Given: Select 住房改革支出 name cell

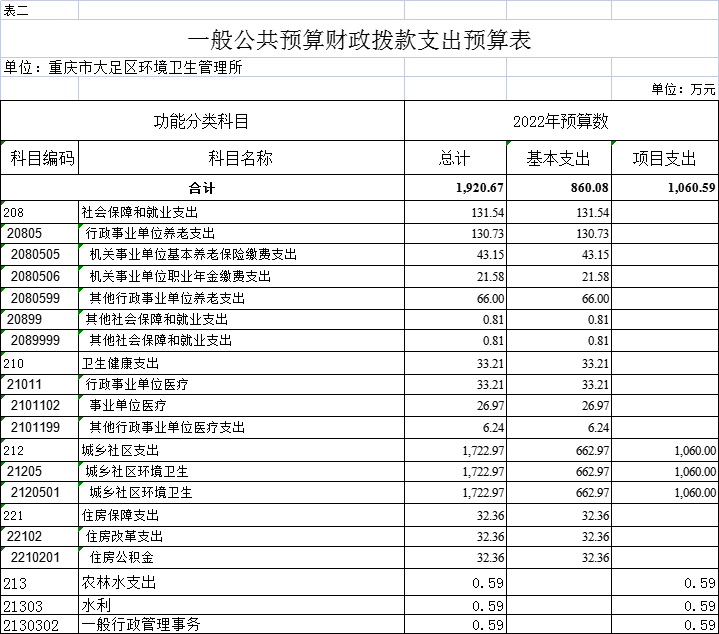Looking at the screenshot, I should pyautogui.click(x=241, y=536).
